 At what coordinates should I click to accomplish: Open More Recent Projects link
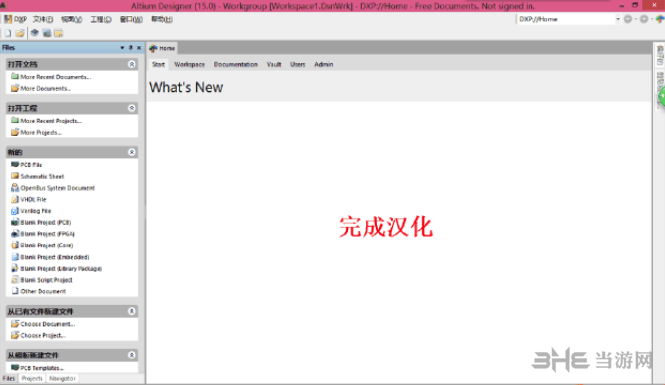click(x=51, y=121)
